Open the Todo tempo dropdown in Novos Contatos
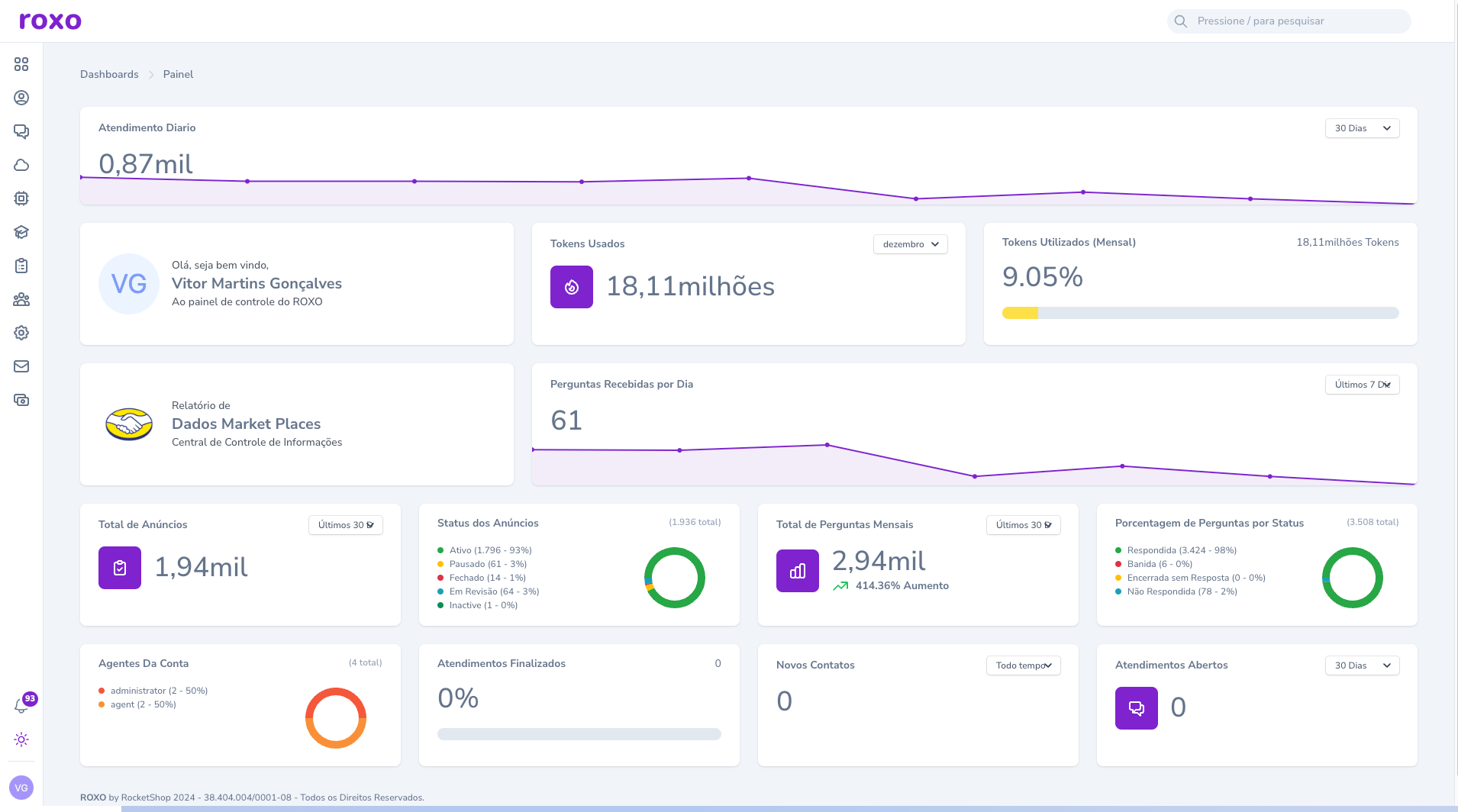Image resolution: width=1458 pixels, height=812 pixels. (x=1024, y=665)
